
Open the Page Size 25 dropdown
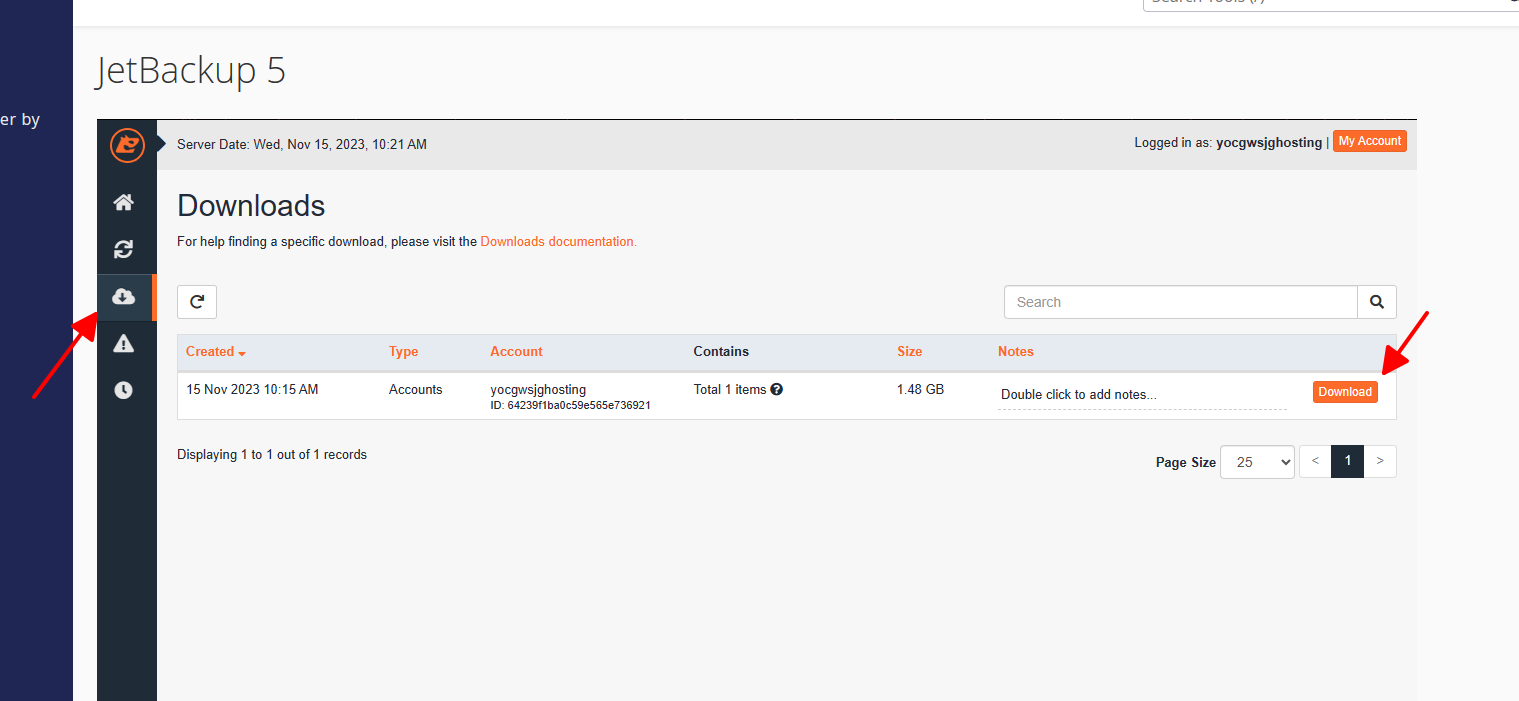coord(1257,462)
